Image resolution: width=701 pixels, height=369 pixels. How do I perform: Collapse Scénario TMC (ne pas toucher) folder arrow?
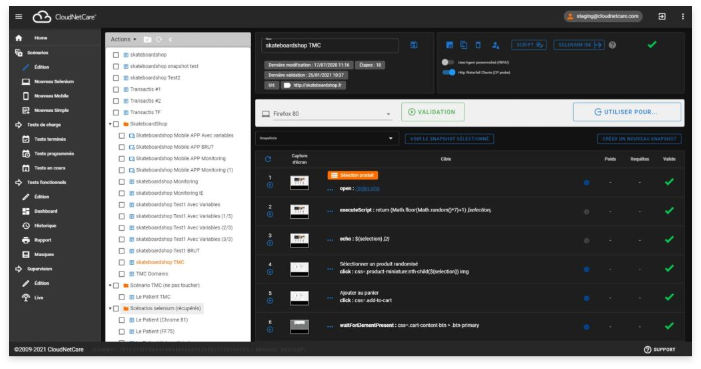pyautogui.click(x=110, y=285)
